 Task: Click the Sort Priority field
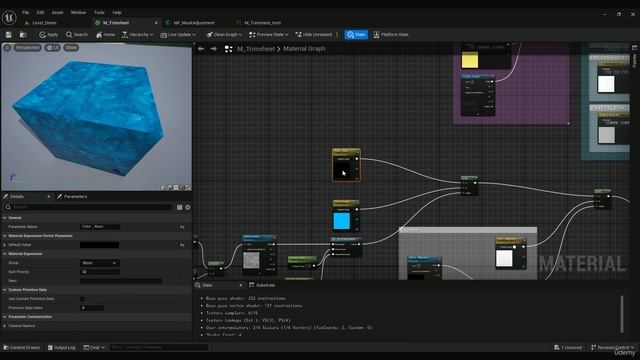(100, 272)
